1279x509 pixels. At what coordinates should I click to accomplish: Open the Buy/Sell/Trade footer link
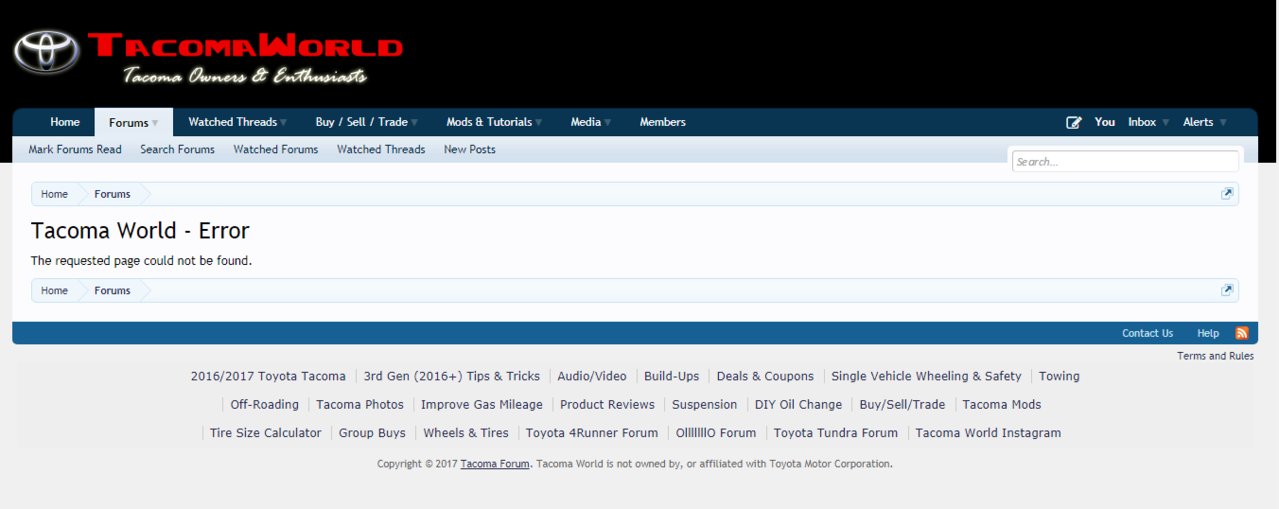point(902,404)
